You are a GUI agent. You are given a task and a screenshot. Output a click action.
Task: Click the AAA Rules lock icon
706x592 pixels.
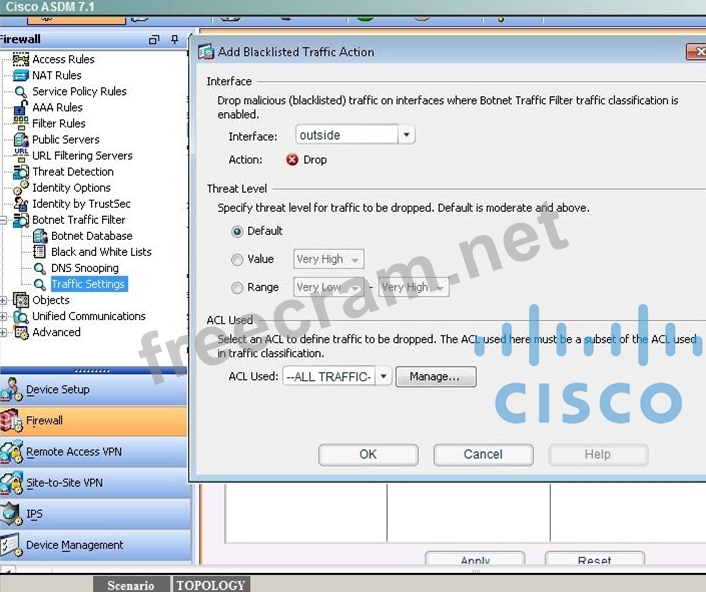tap(22, 108)
